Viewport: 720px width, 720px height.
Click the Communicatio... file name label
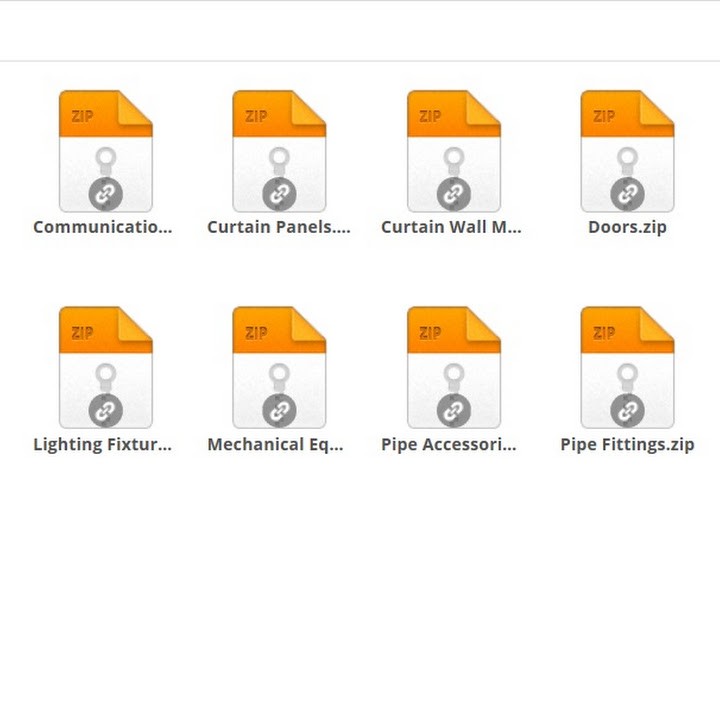click(103, 227)
